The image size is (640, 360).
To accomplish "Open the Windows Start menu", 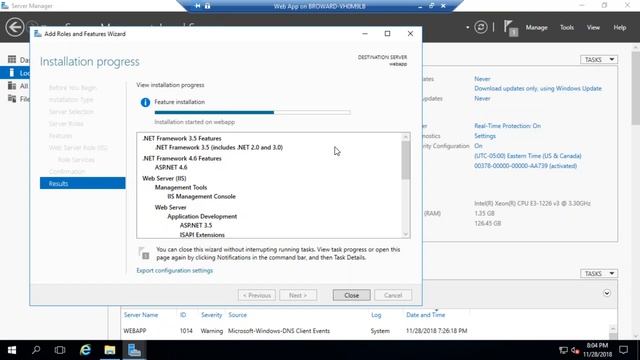I will click(x=12, y=350).
